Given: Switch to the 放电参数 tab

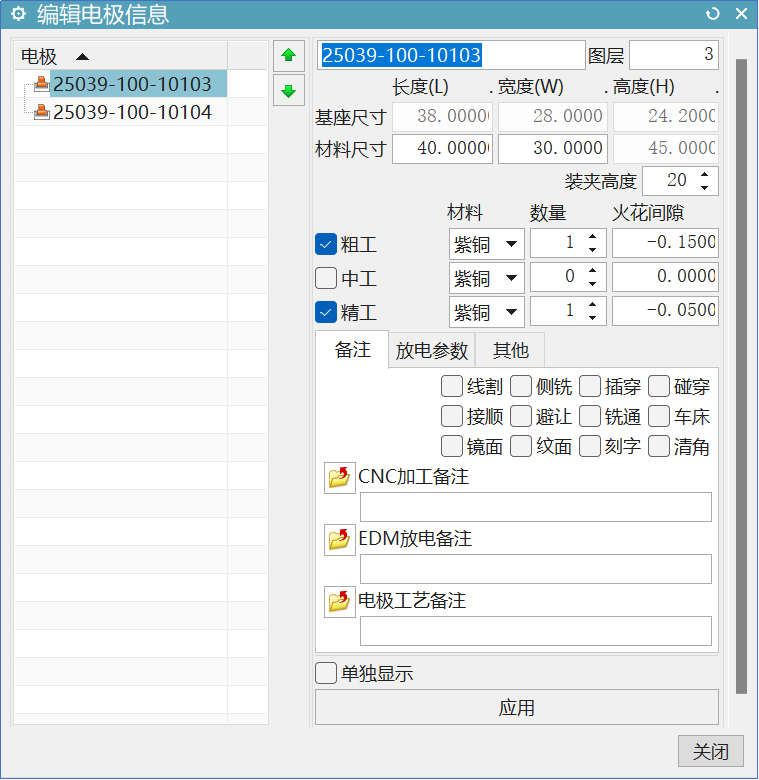Looking at the screenshot, I should 431,350.
